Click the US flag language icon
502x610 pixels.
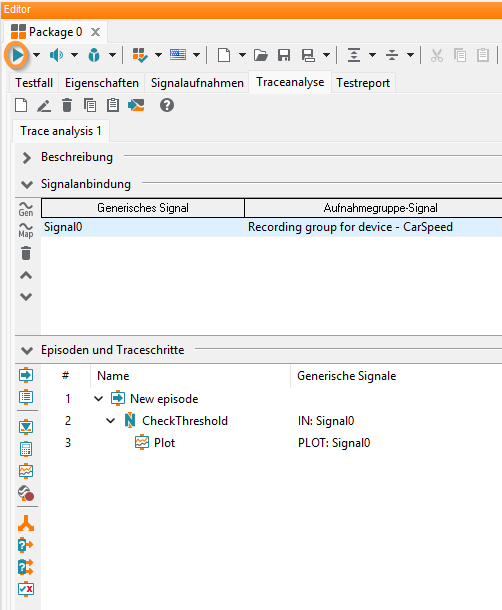[178, 55]
